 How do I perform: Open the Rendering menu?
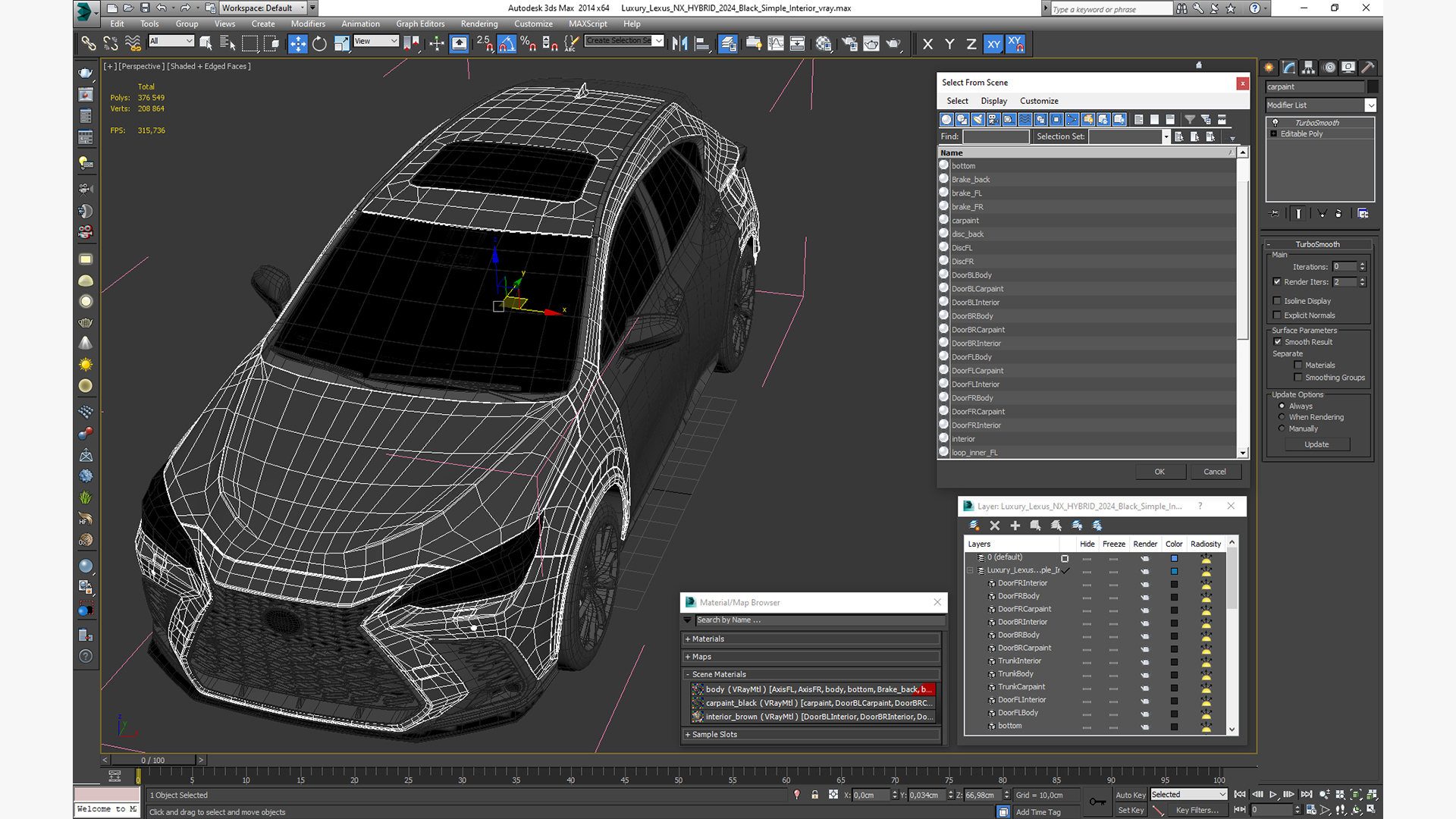[479, 24]
